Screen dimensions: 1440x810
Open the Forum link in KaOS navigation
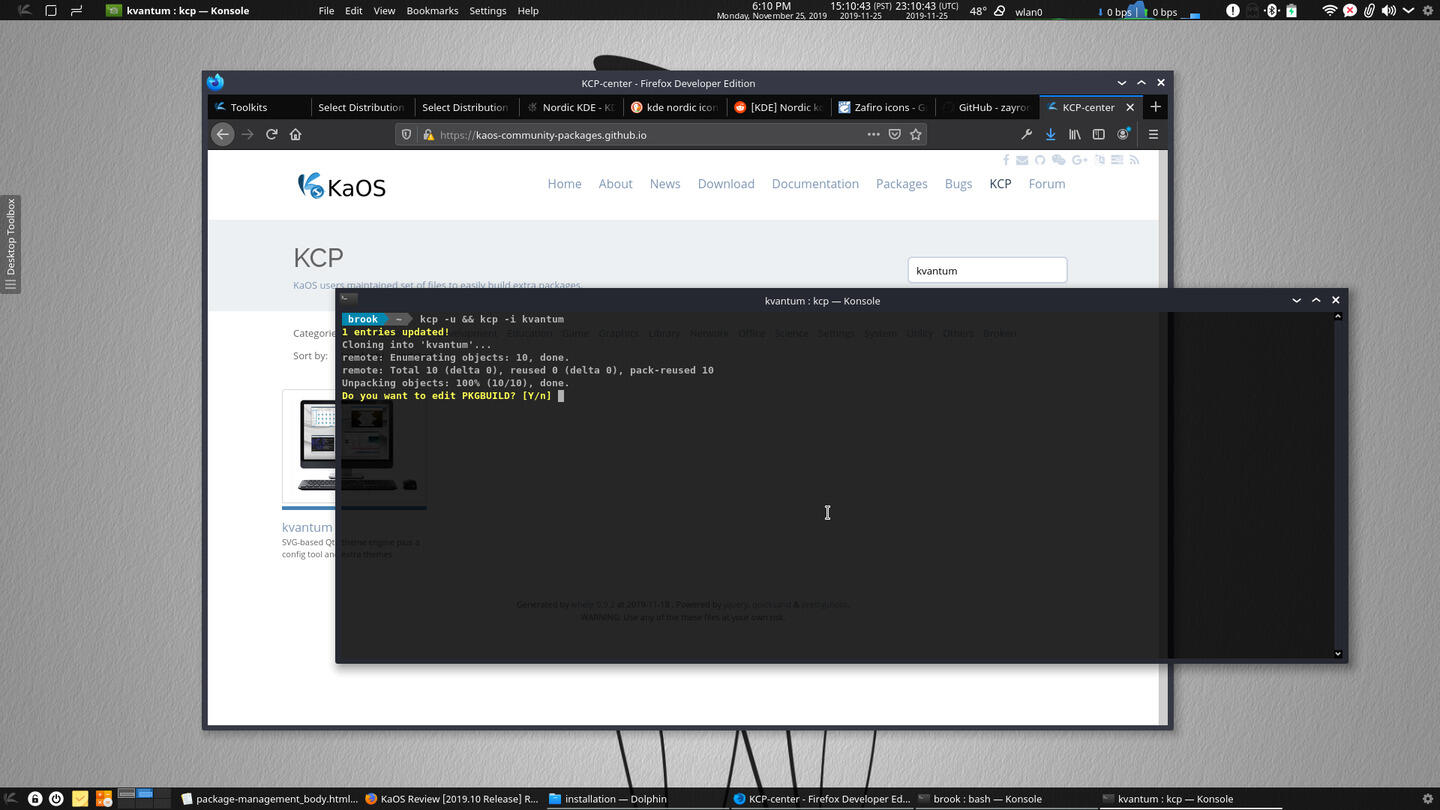pos(1047,184)
